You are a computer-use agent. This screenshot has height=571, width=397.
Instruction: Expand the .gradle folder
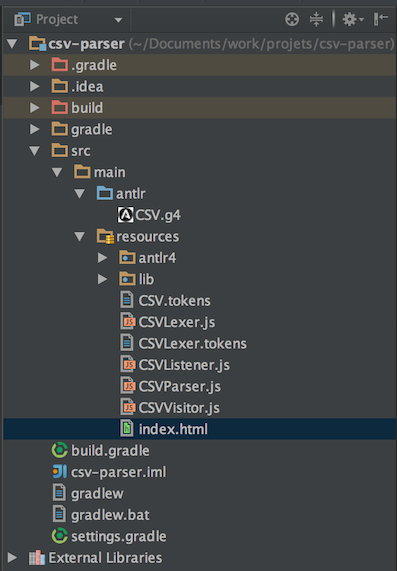pyautogui.click(x=35, y=65)
